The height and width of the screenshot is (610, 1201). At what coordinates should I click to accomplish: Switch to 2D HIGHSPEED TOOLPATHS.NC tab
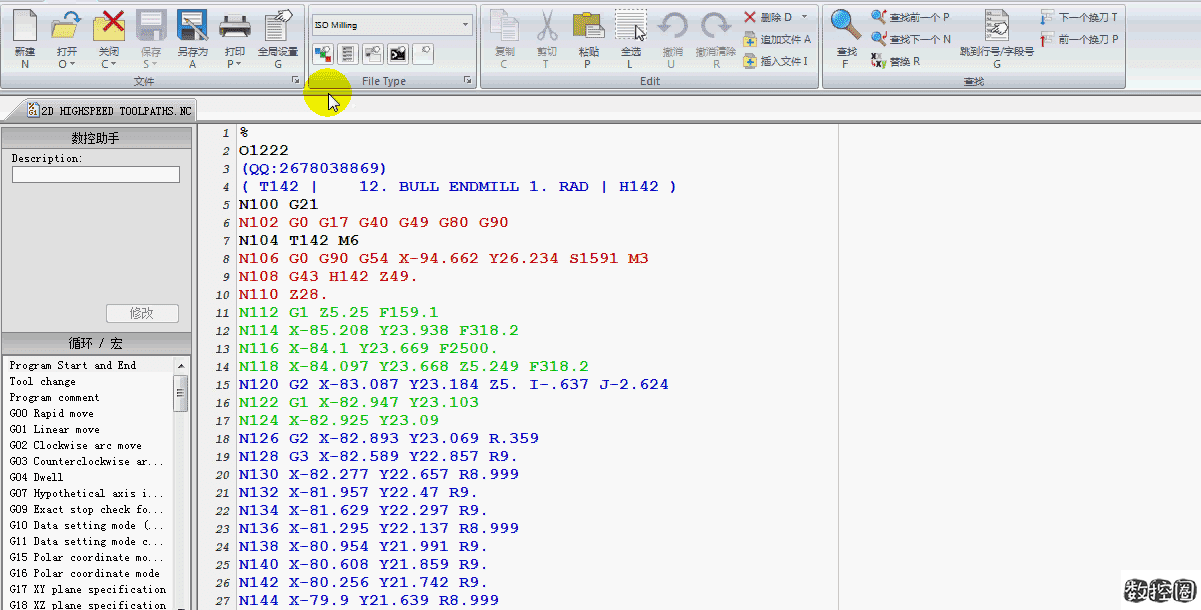click(108, 111)
